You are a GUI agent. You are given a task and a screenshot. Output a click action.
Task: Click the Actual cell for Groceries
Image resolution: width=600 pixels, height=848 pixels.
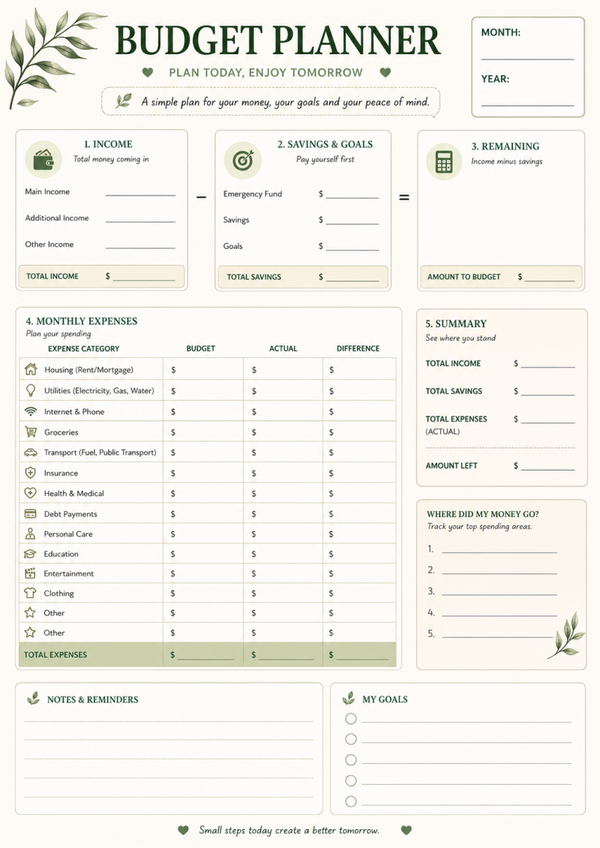point(283,432)
